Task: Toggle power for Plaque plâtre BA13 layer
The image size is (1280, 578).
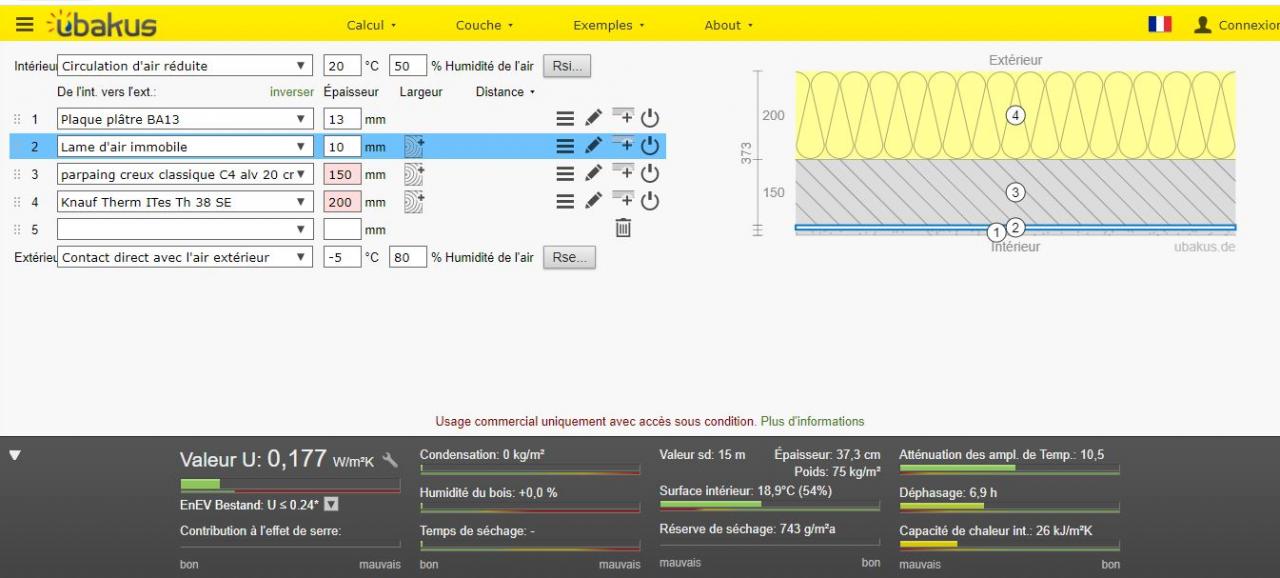Action: coord(650,119)
